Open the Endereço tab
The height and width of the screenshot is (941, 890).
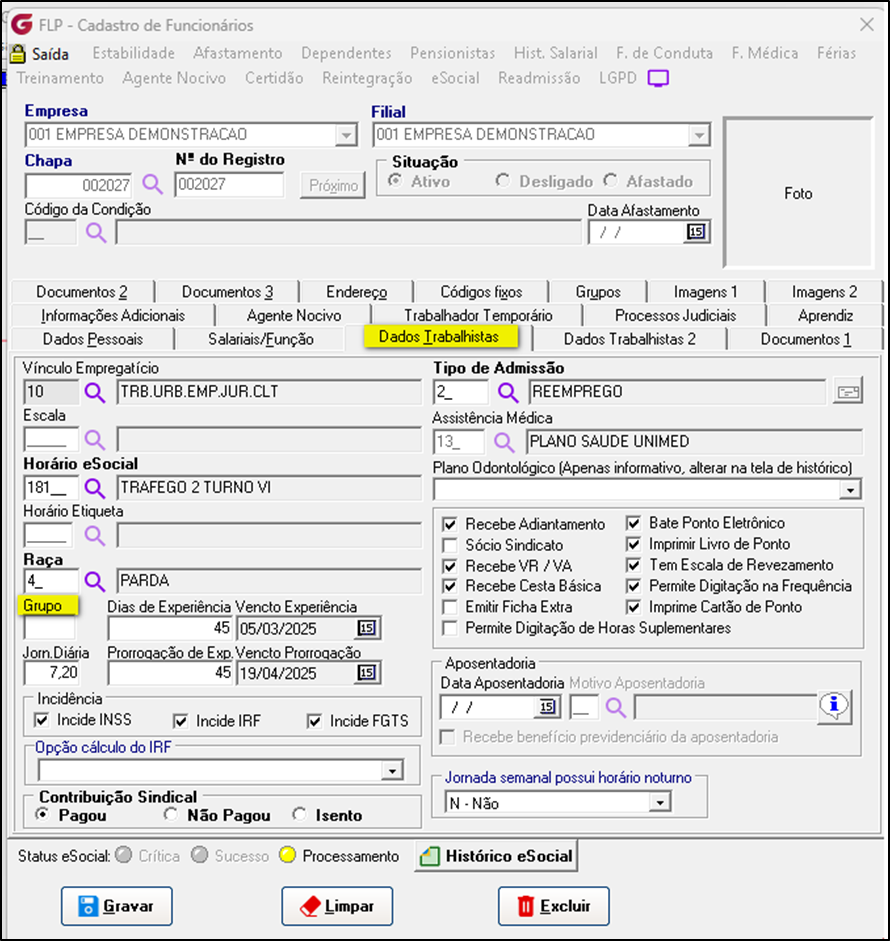pyautogui.click(x=356, y=292)
